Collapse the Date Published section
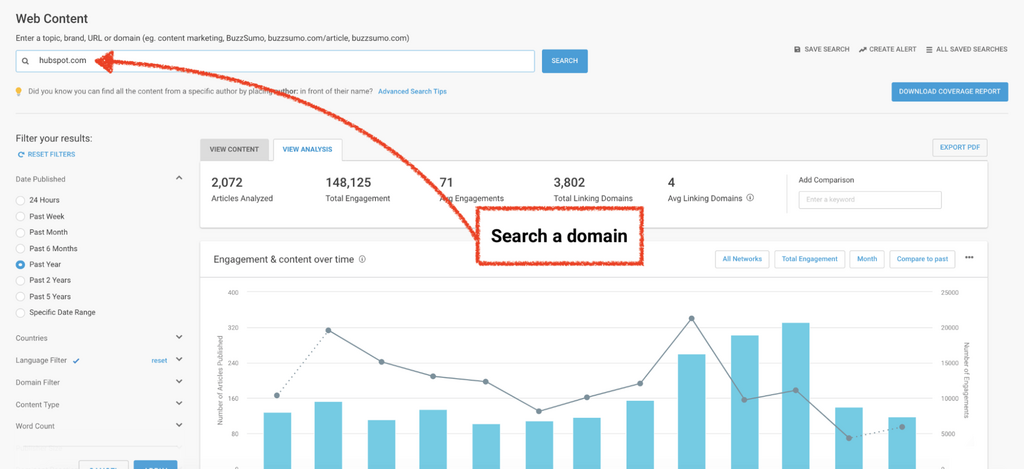This screenshot has height=469, width=1024. pyautogui.click(x=179, y=178)
